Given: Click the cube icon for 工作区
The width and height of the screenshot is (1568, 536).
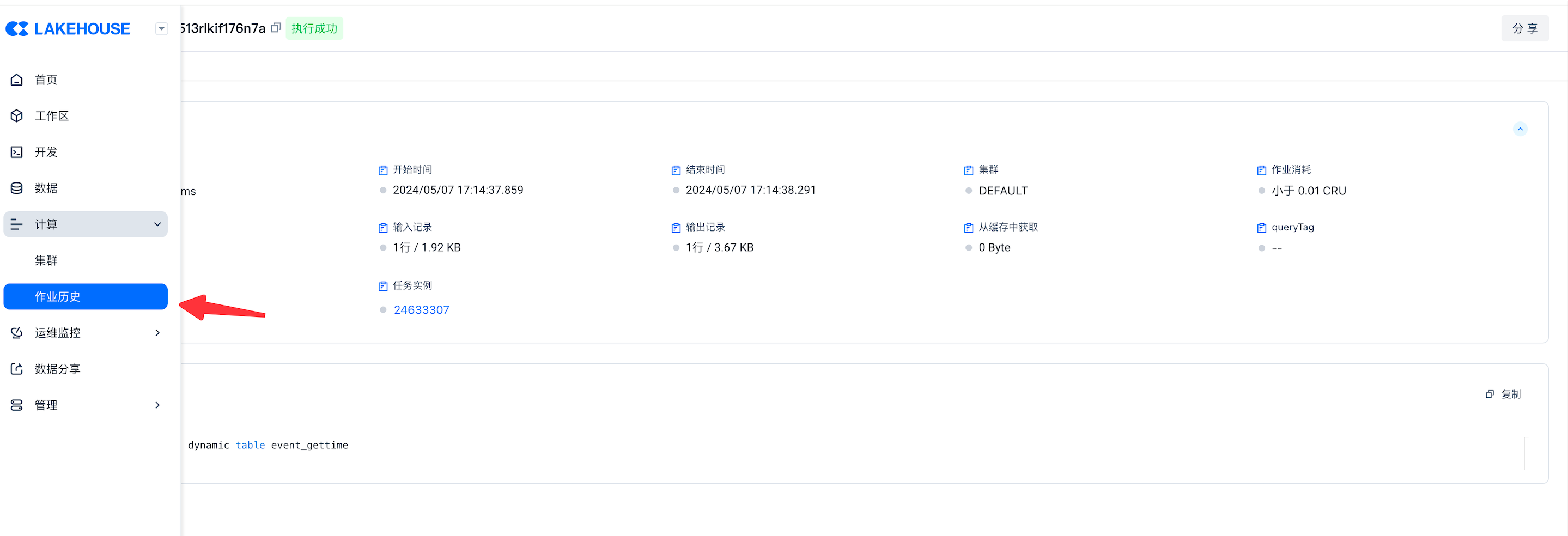Looking at the screenshot, I should [17, 115].
